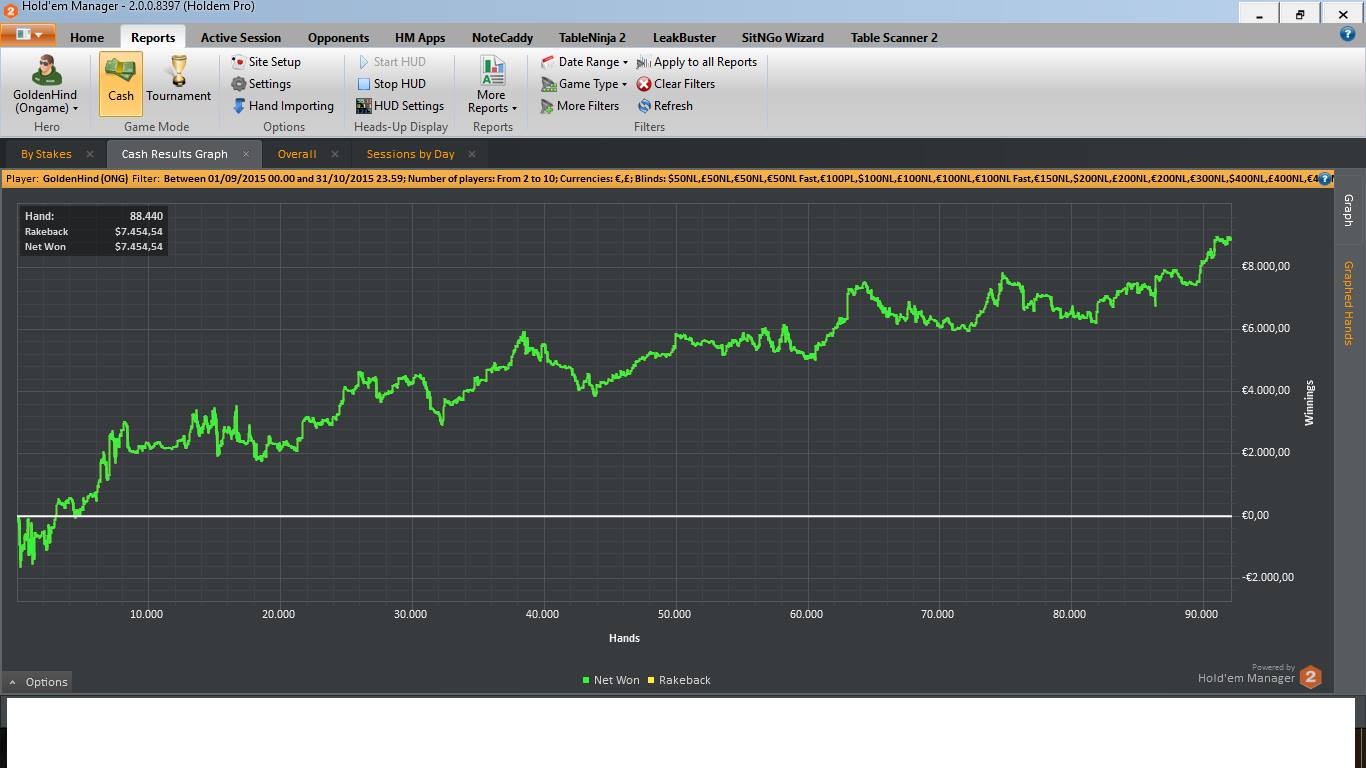The height and width of the screenshot is (768, 1366).
Task: Open the Opponents ribbon tab
Action: click(x=338, y=37)
